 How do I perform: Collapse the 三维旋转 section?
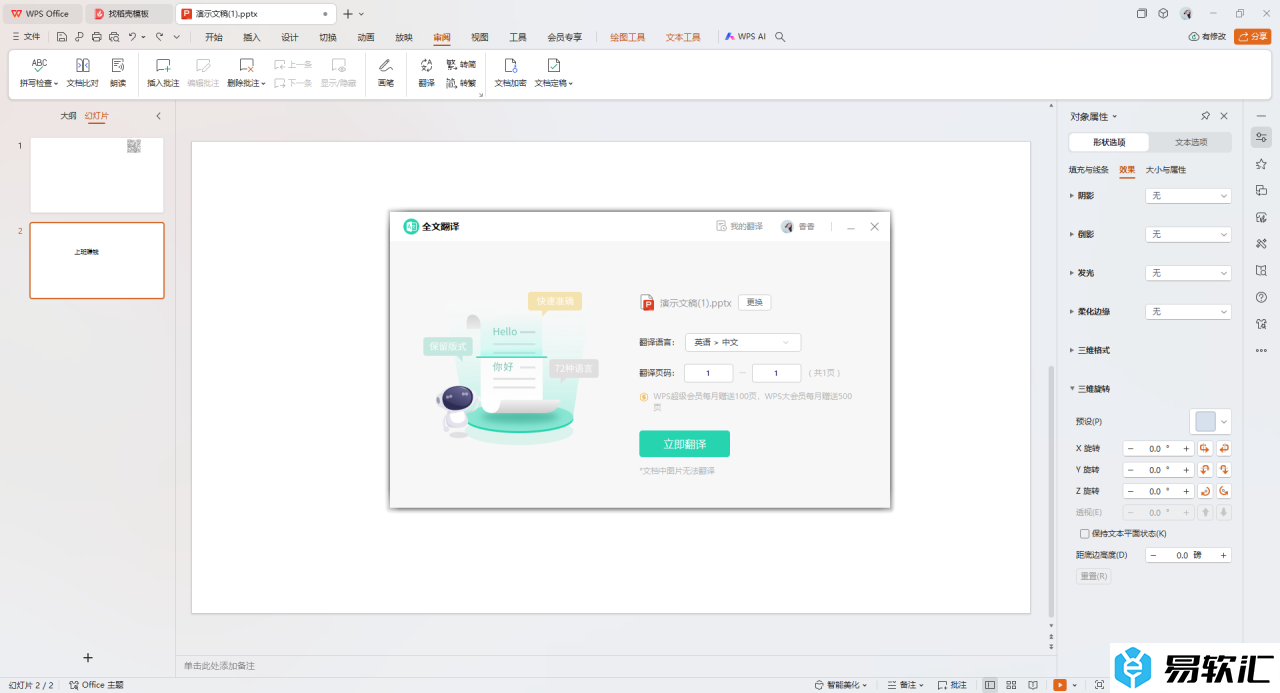pos(1091,389)
